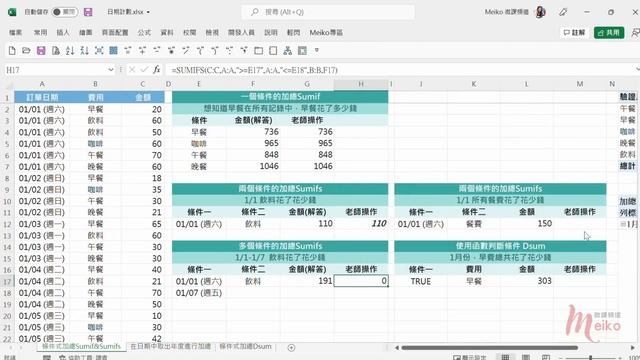
Task: Sort ascending A to Z
Action: [70, 51]
